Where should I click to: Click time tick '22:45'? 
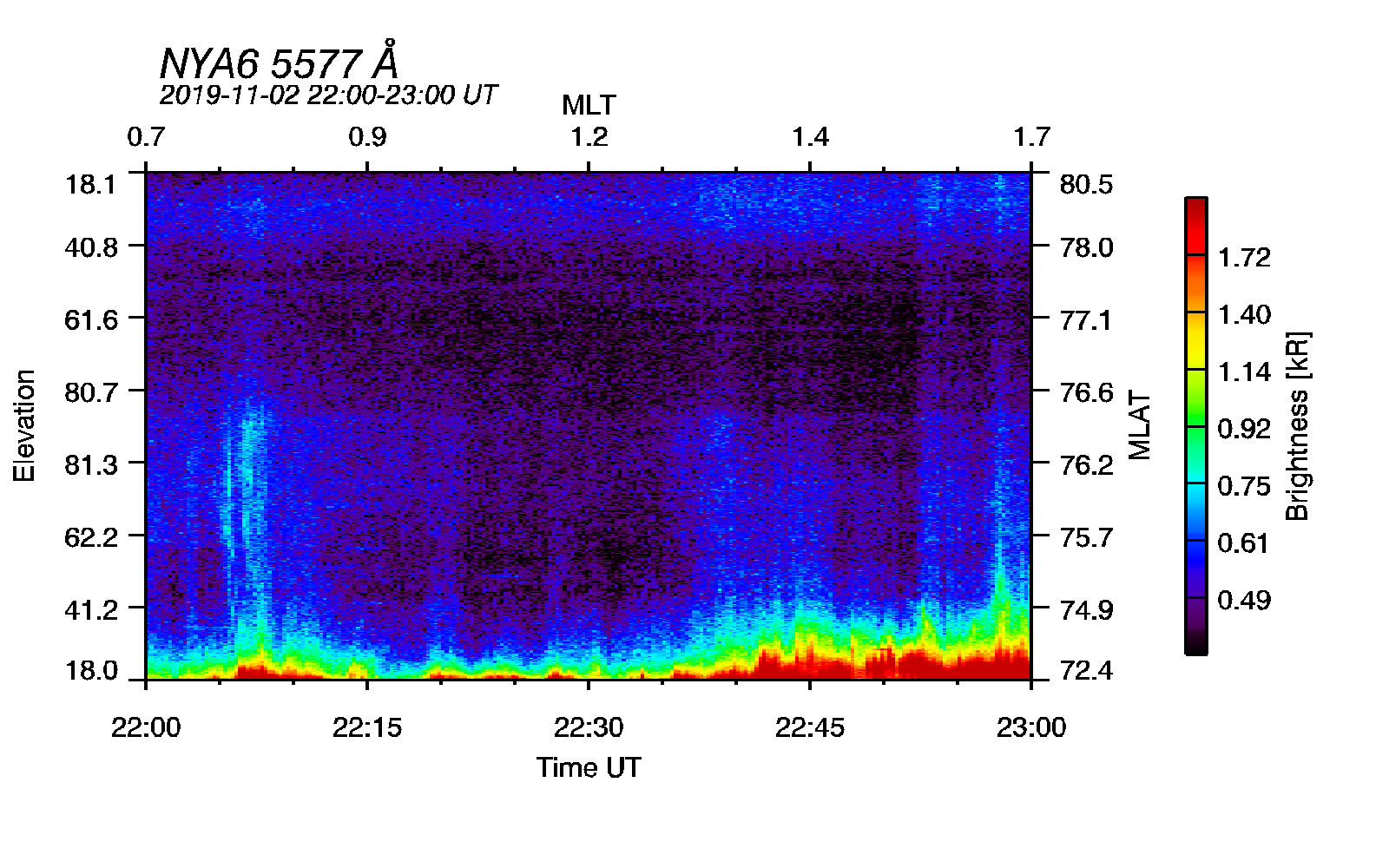point(810,727)
